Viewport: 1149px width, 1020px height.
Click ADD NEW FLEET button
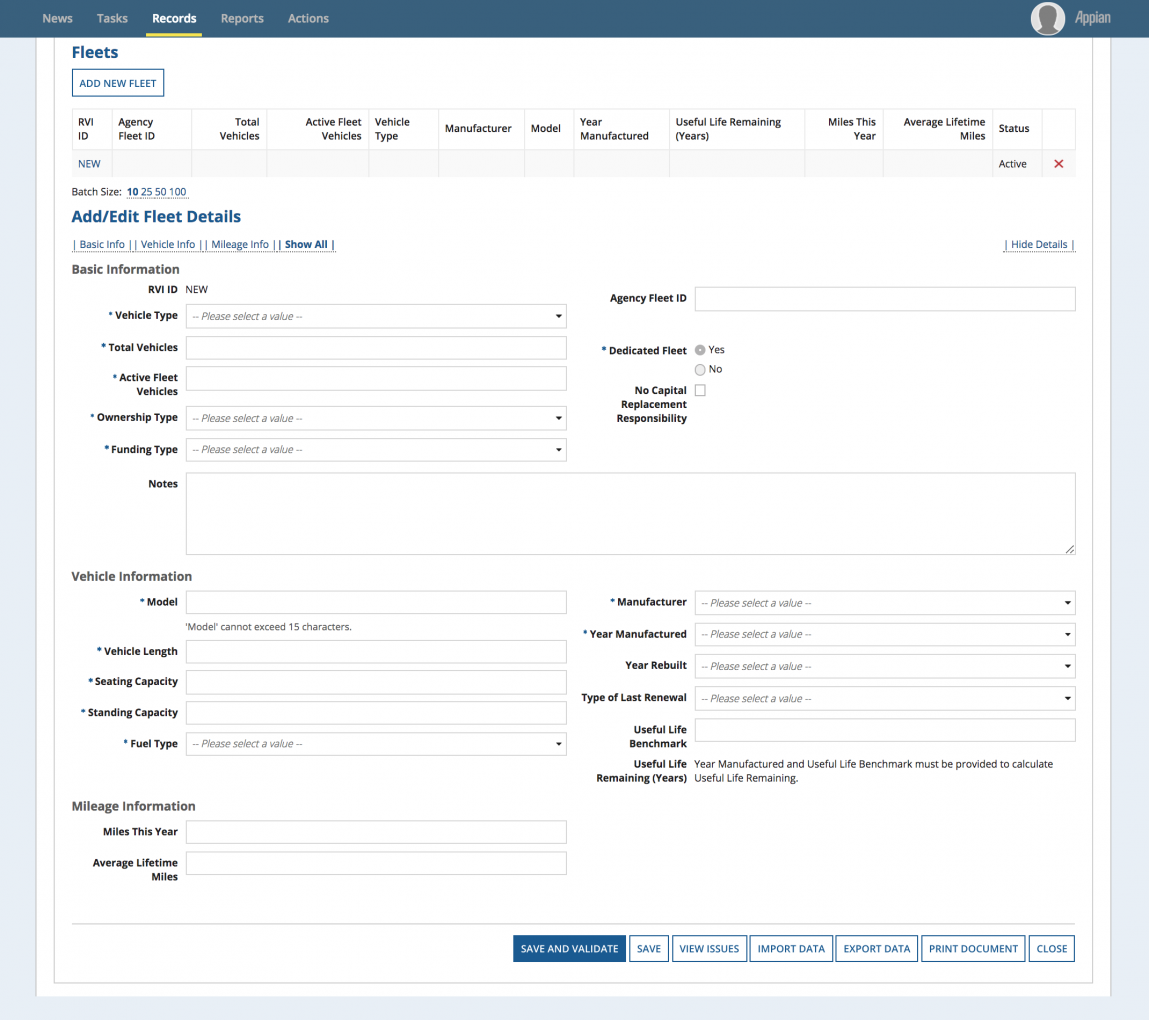pyautogui.click(x=118, y=83)
